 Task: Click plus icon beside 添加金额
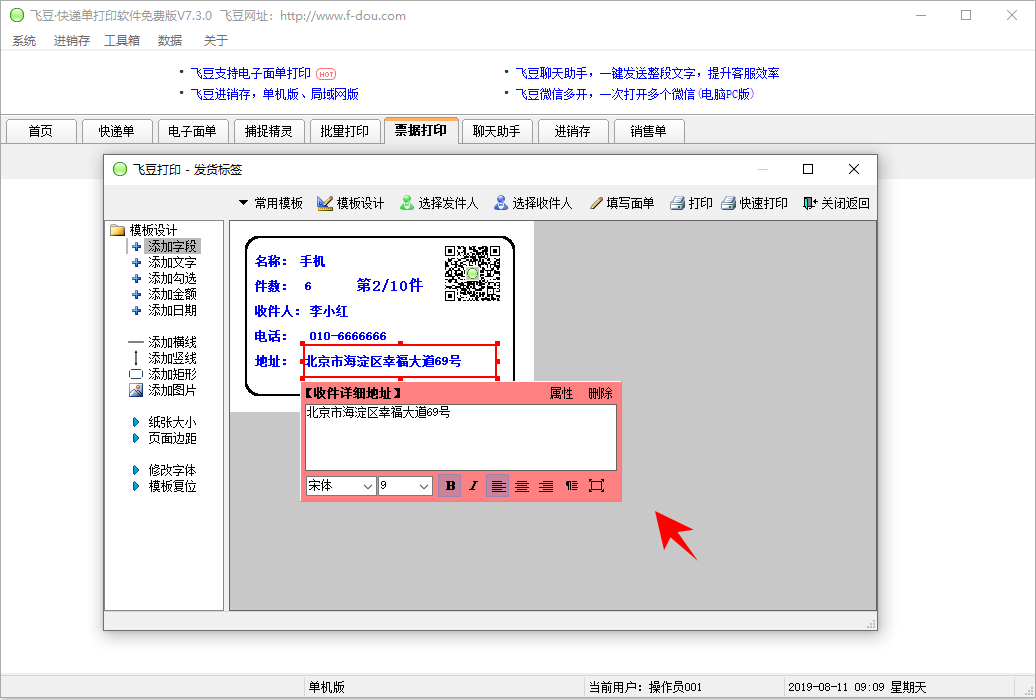click(136, 294)
